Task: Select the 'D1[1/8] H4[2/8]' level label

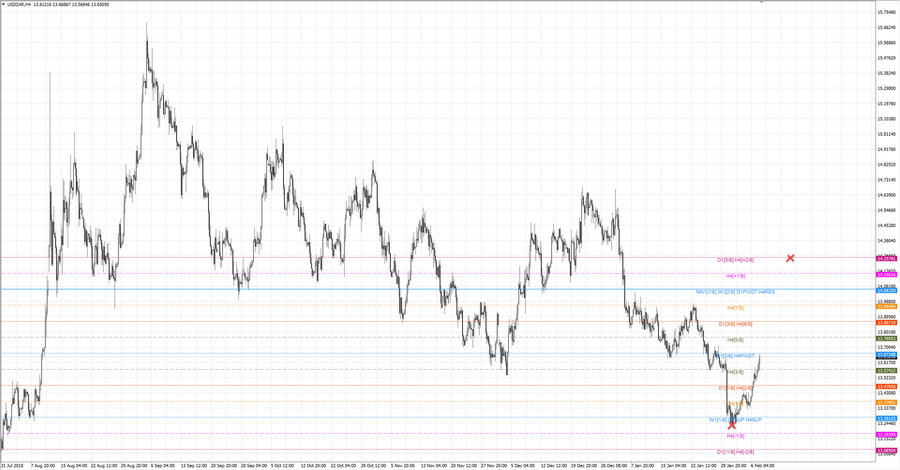Action: pos(735,388)
